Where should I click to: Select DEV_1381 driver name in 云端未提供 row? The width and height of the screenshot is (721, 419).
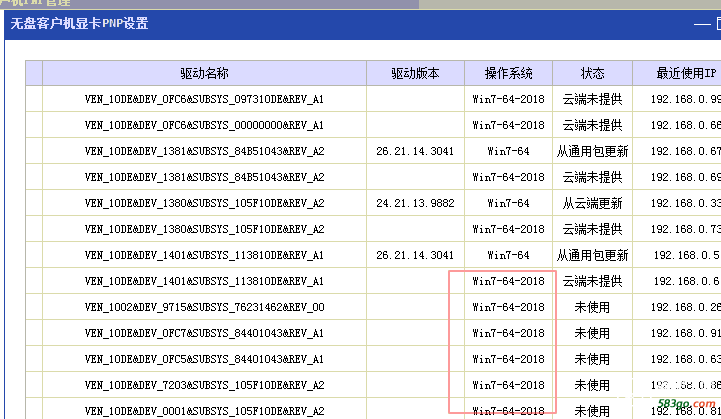[x=204, y=177]
